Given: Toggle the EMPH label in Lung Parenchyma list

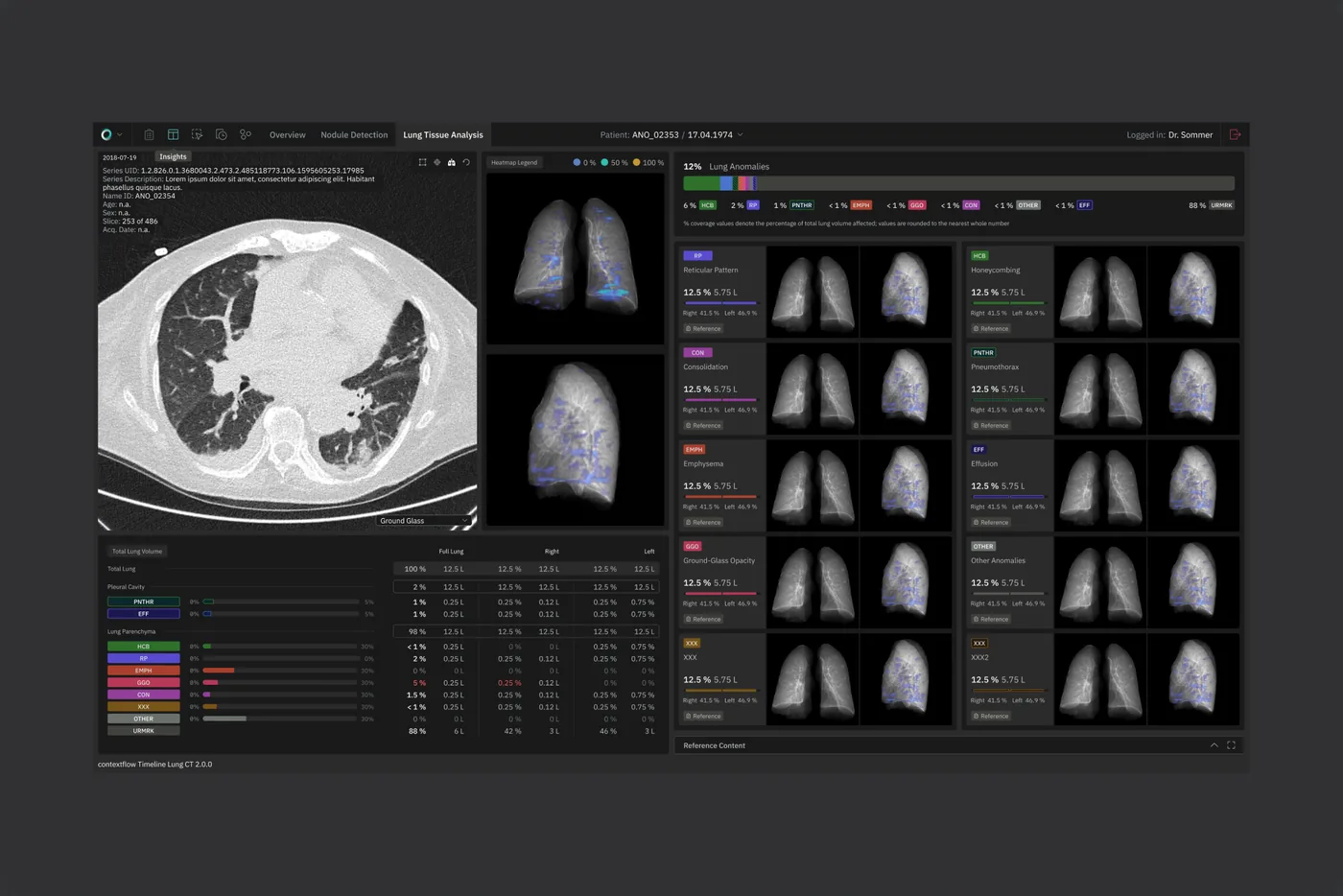Looking at the screenshot, I should [144, 671].
